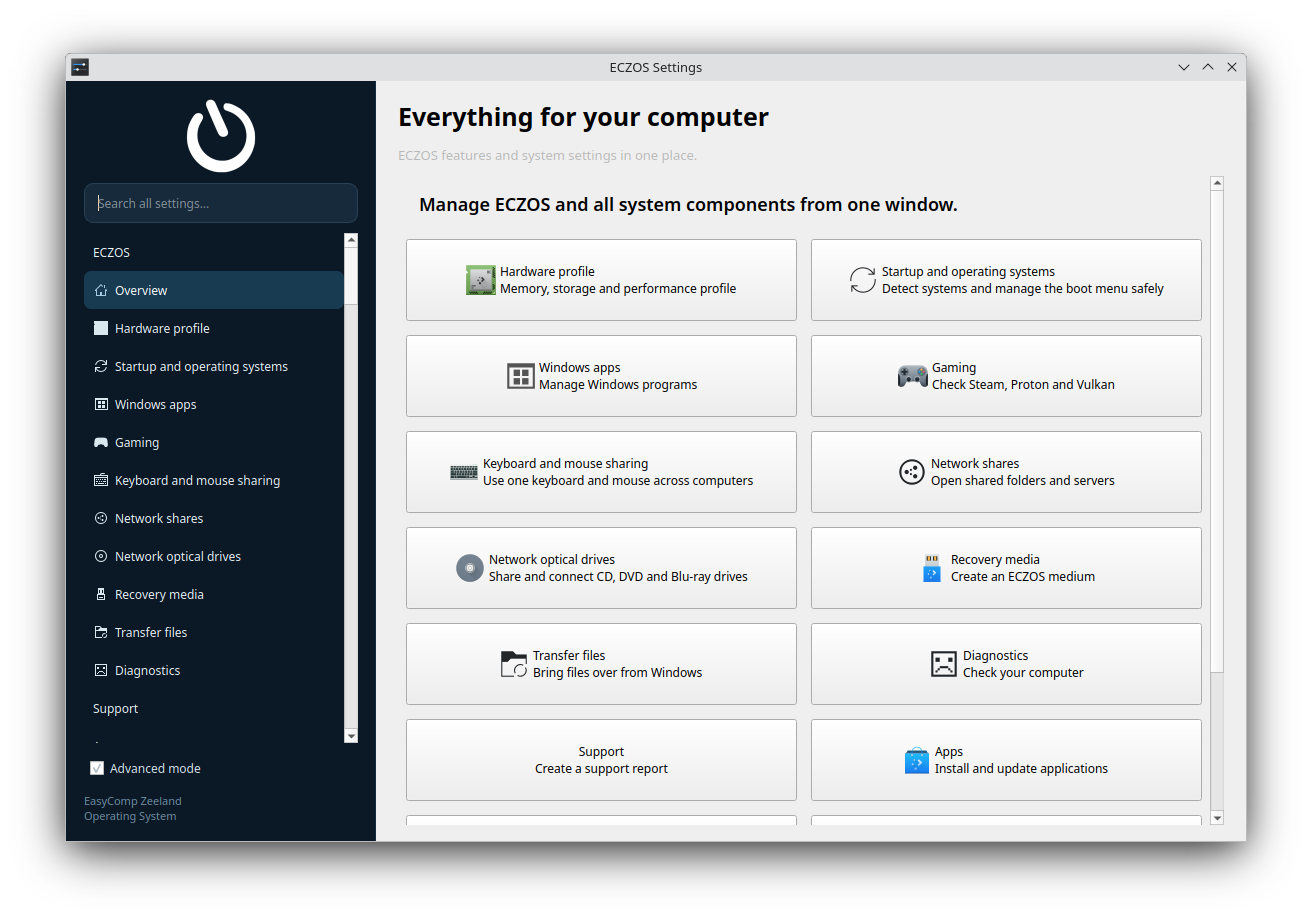Click the green chip icon on the Hardware profile card
Image resolution: width=1312 pixels, height=919 pixels.
point(481,280)
